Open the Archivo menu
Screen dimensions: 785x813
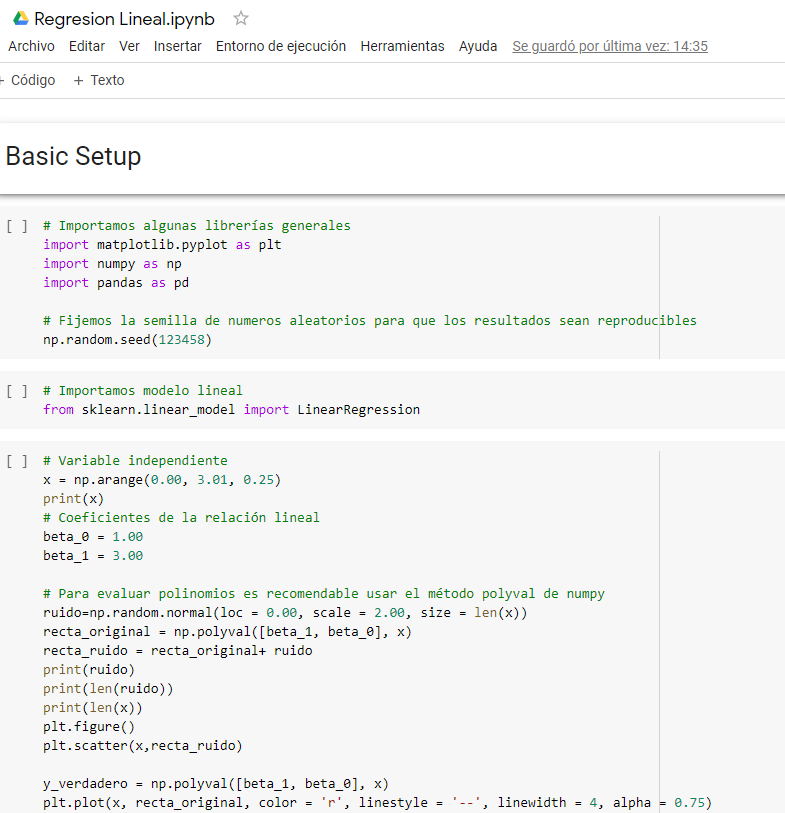(x=31, y=46)
